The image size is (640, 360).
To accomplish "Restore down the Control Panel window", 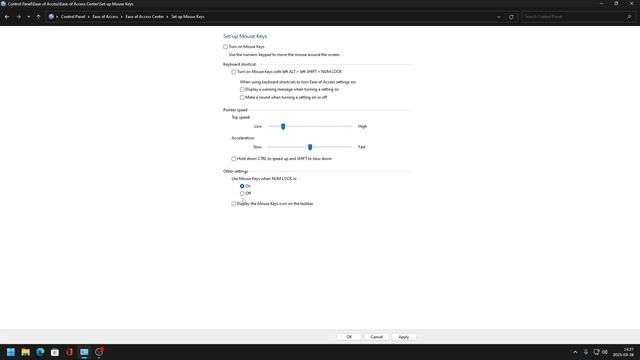I will 616,4.
